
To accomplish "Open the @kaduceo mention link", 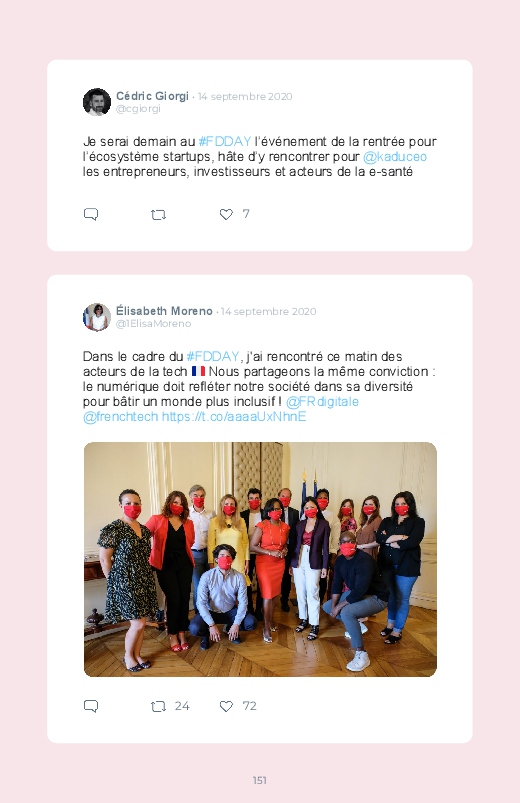I will (x=394, y=157).
